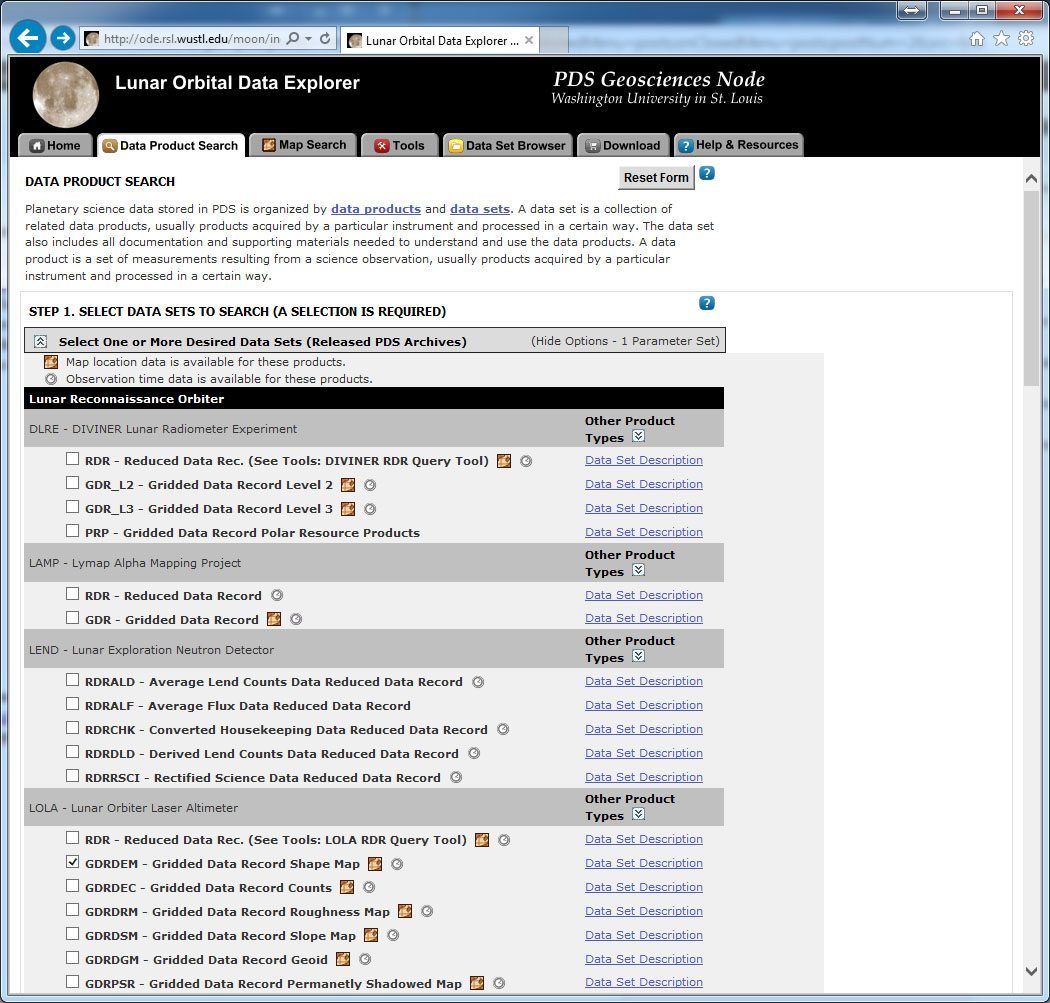Open the Tools tab
The height and width of the screenshot is (1003, 1050).
(399, 145)
